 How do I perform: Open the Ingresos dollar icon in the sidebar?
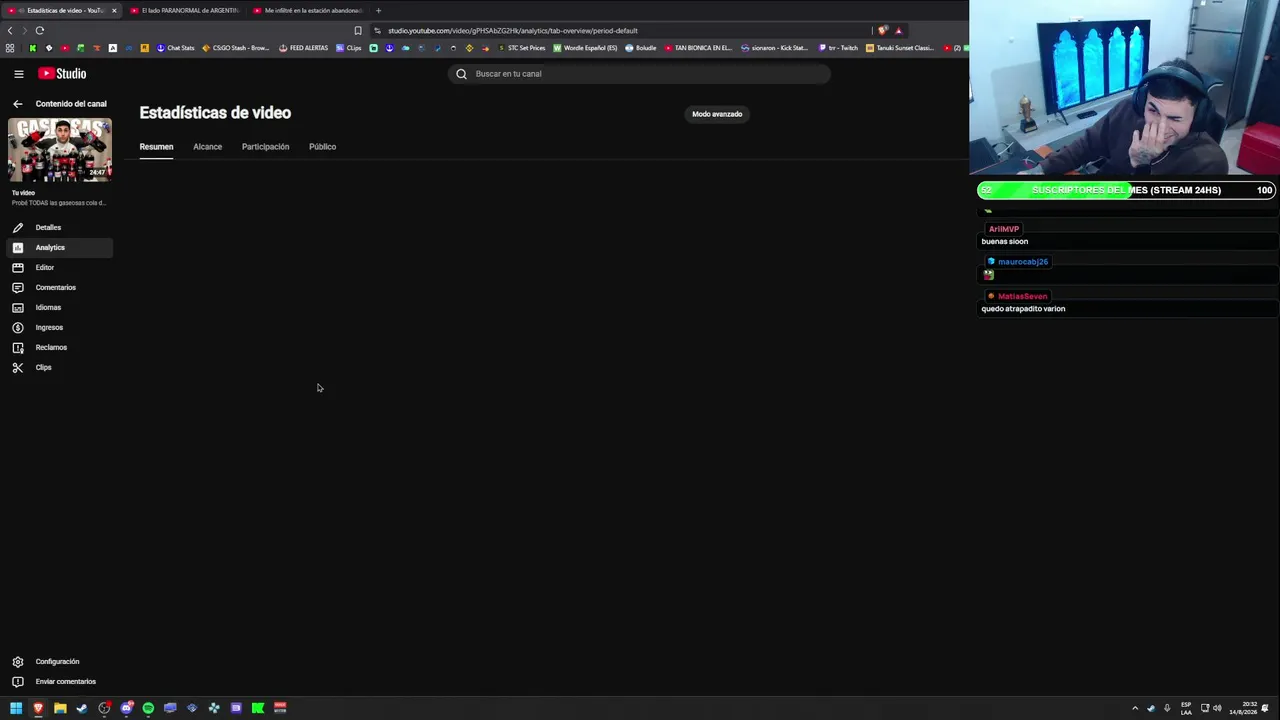17,328
